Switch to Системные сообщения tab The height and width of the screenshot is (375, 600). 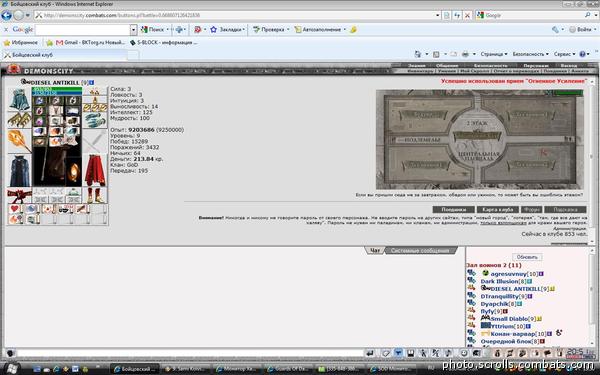(x=420, y=251)
